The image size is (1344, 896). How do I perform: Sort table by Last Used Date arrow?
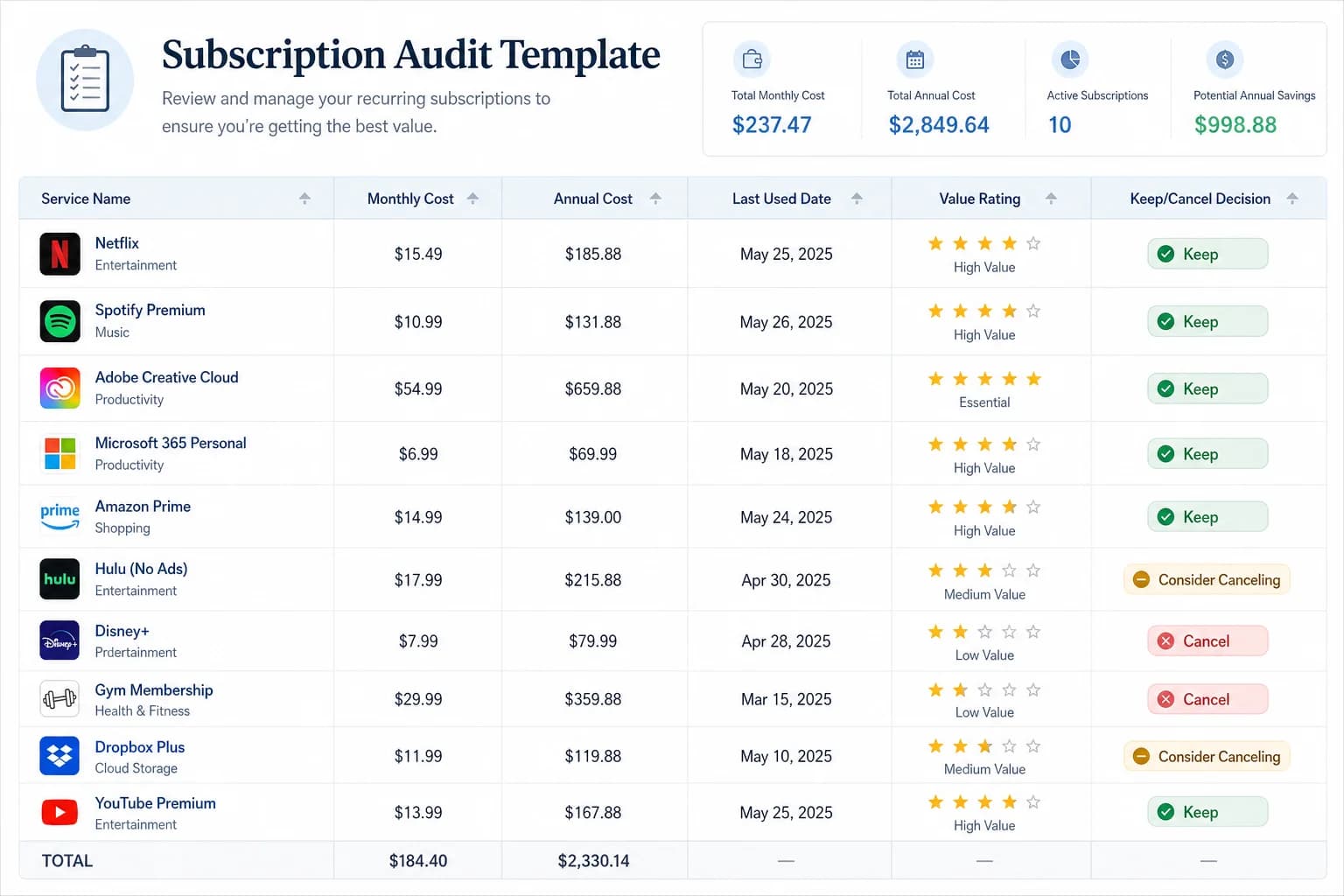tap(857, 199)
